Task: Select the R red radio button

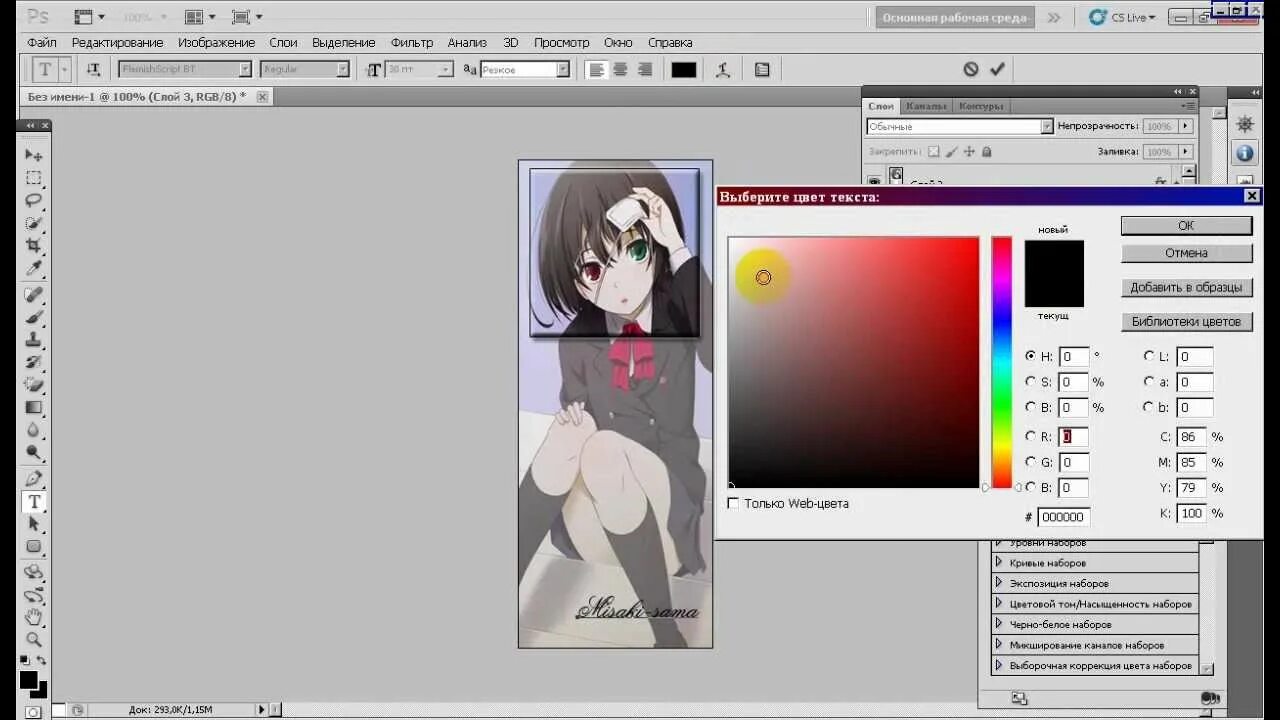Action: 1031,436
